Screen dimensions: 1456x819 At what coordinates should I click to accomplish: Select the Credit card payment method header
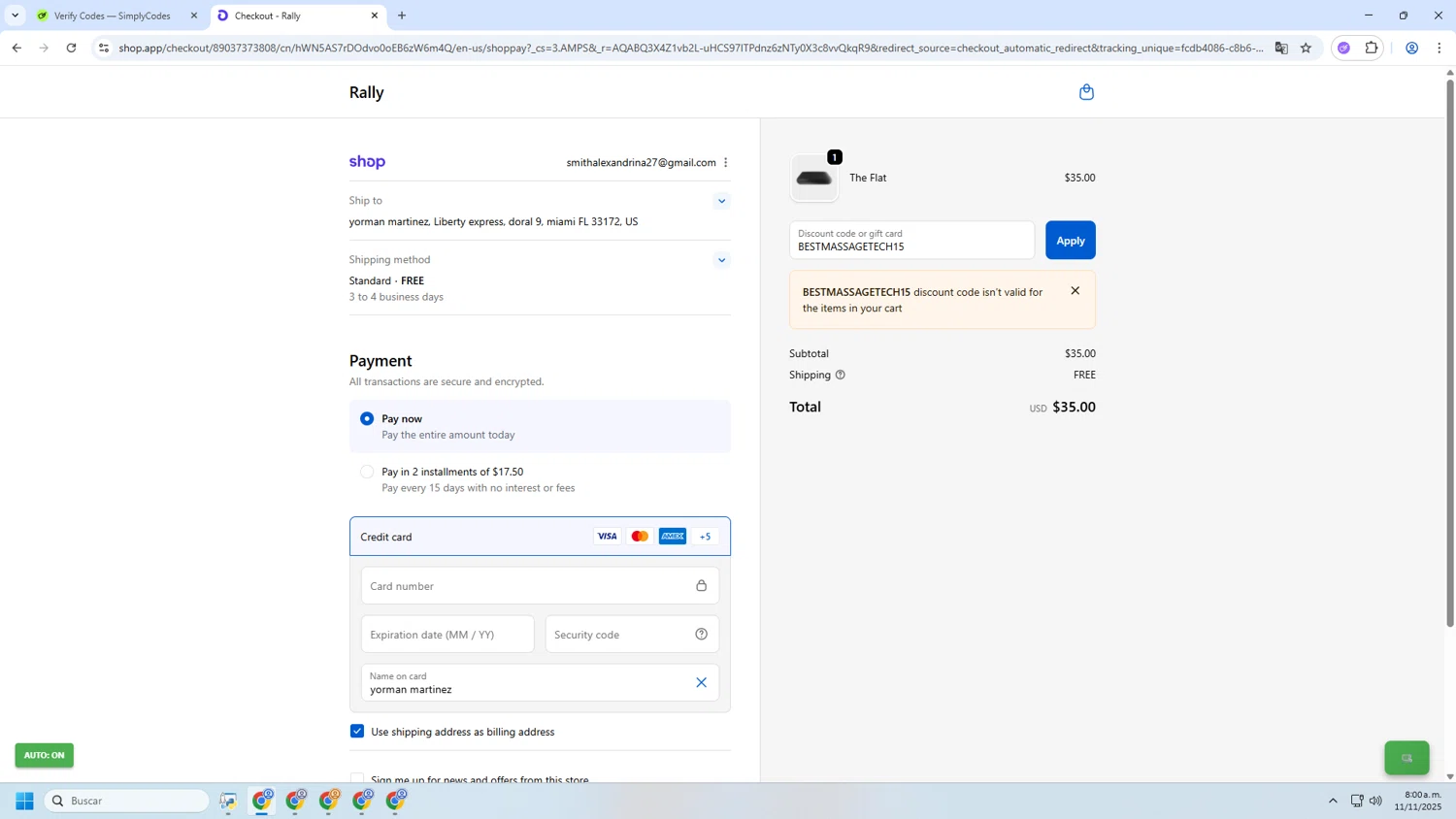(540, 537)
